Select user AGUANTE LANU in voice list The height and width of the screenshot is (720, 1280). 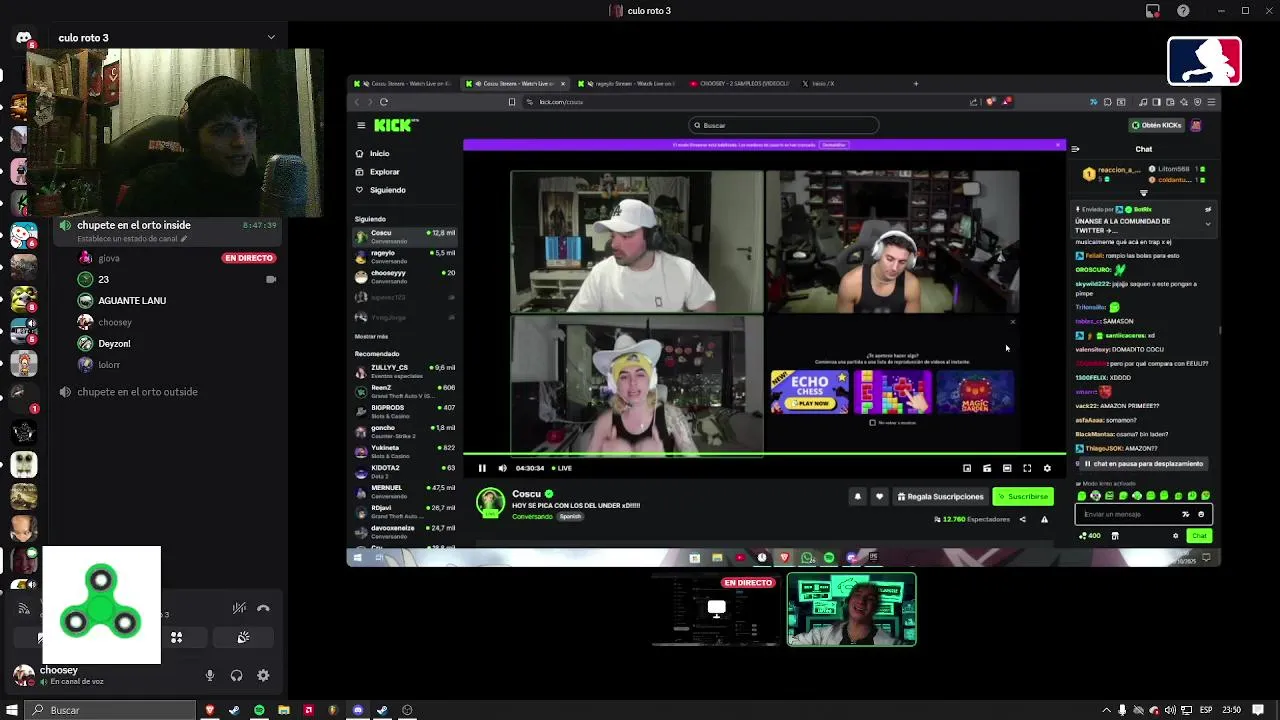pos(132,300)
